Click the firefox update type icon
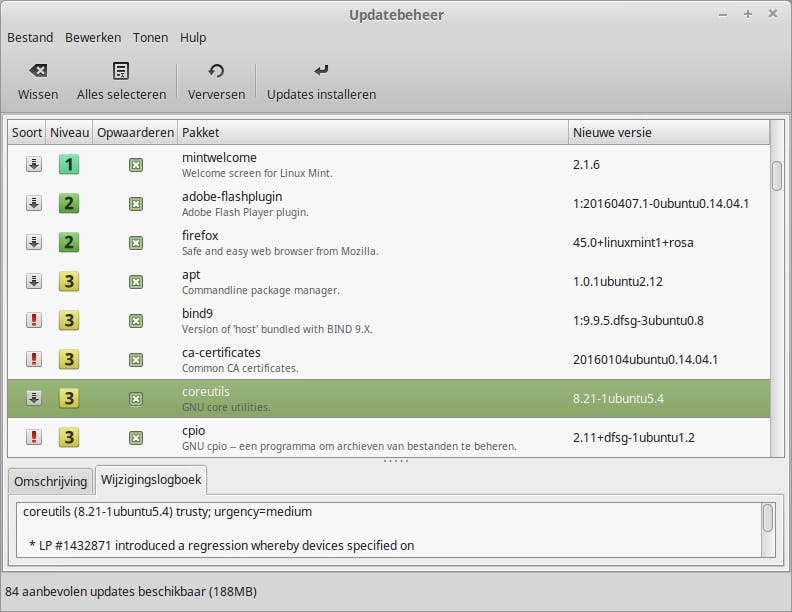792x612 pixels. 34,242
